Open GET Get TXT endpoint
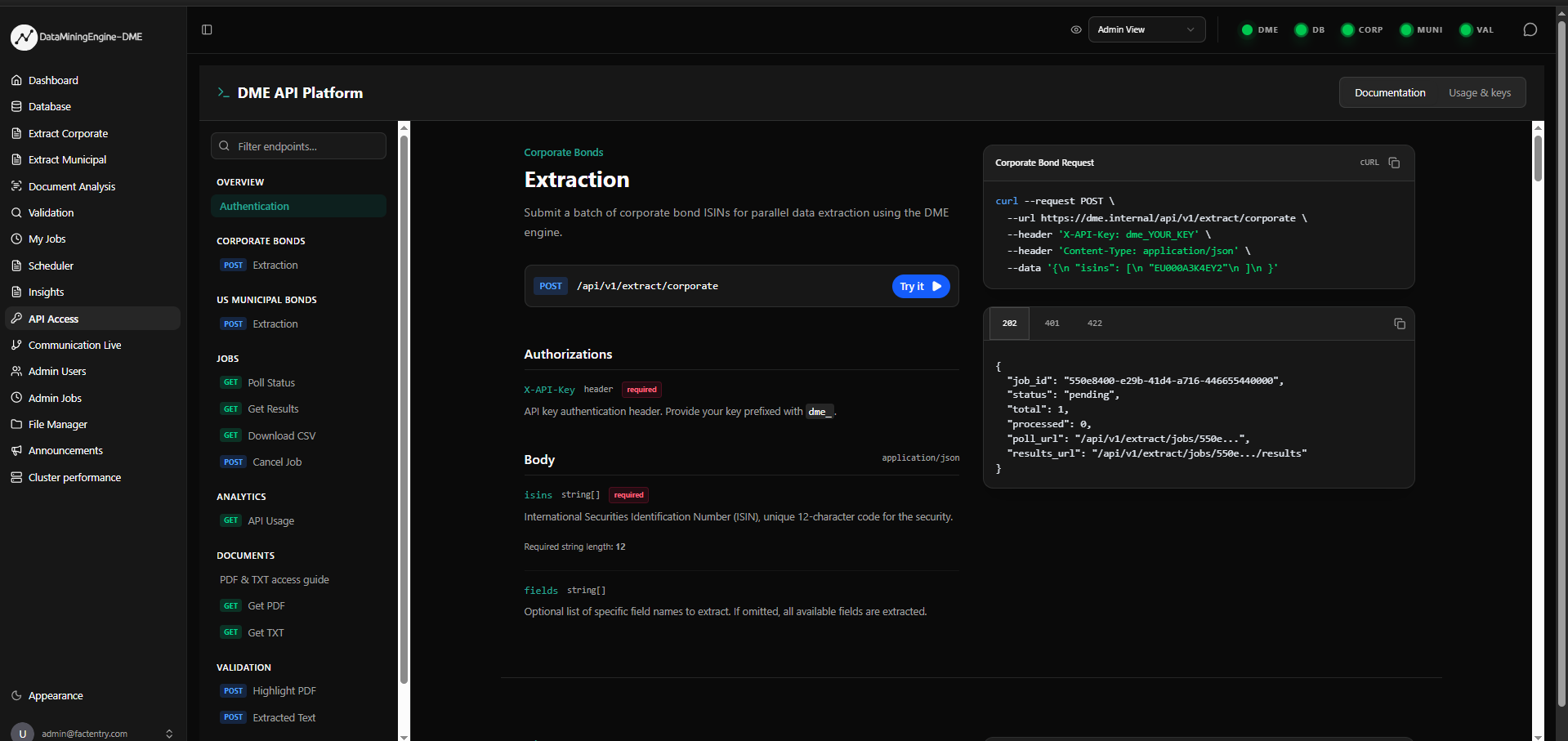Image resolution: width=1568 pixels, height=741 pixels. (298, 632)
